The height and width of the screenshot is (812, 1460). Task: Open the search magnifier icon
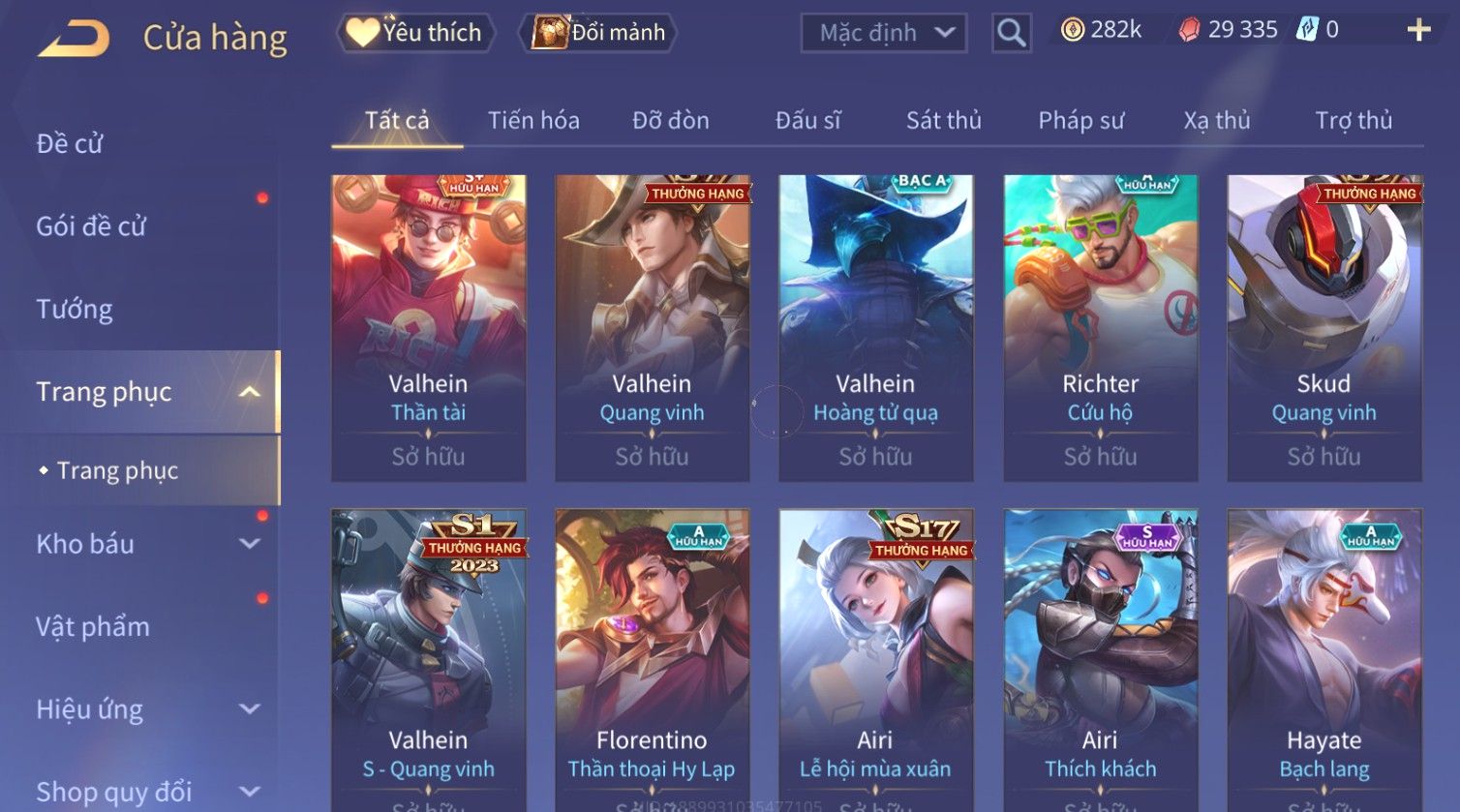click(1011, 33)
